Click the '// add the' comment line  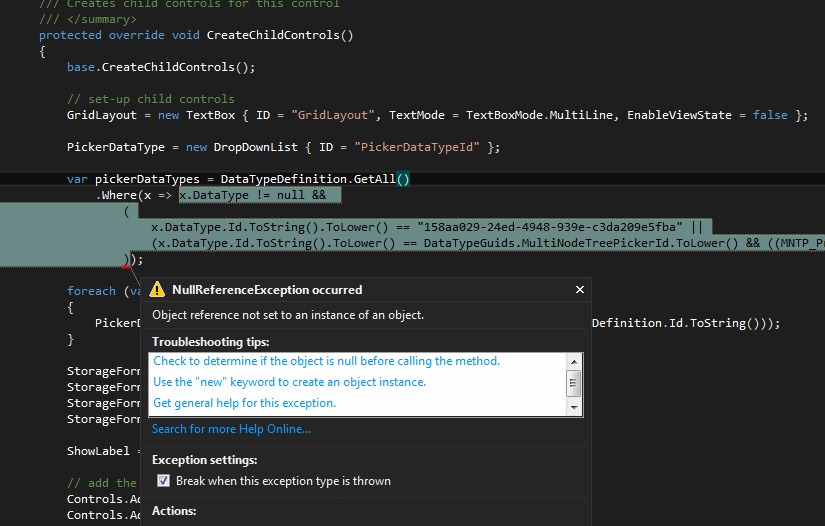pyautogui.click(x=102, y=483)
